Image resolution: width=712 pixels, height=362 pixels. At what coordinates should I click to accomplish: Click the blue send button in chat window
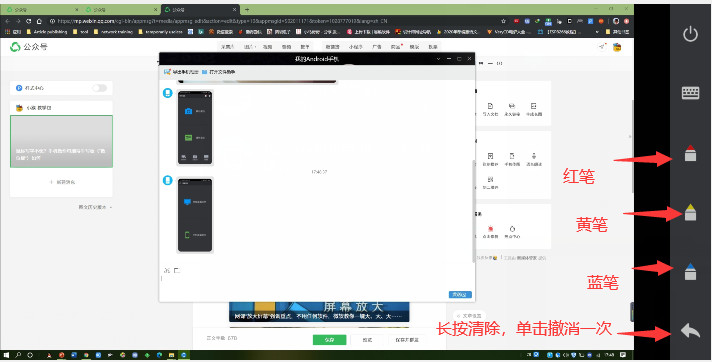[460, 295]
